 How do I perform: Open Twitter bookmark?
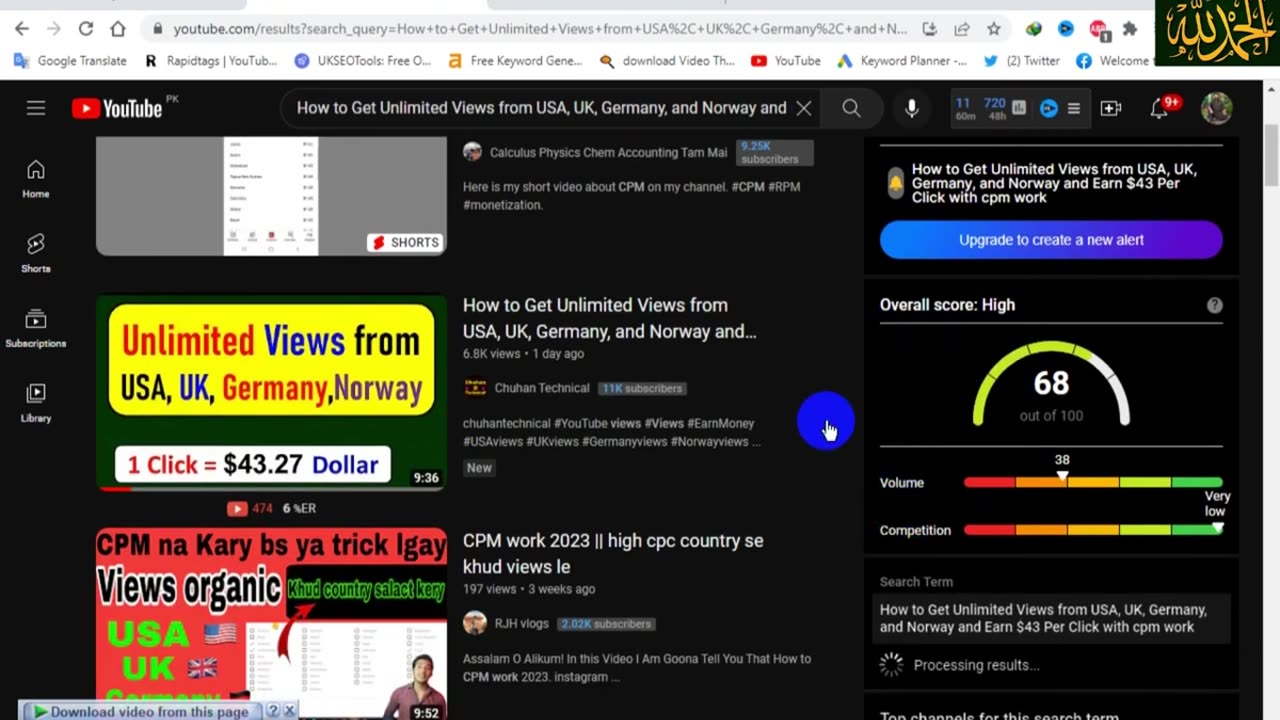coord(1022,61)
